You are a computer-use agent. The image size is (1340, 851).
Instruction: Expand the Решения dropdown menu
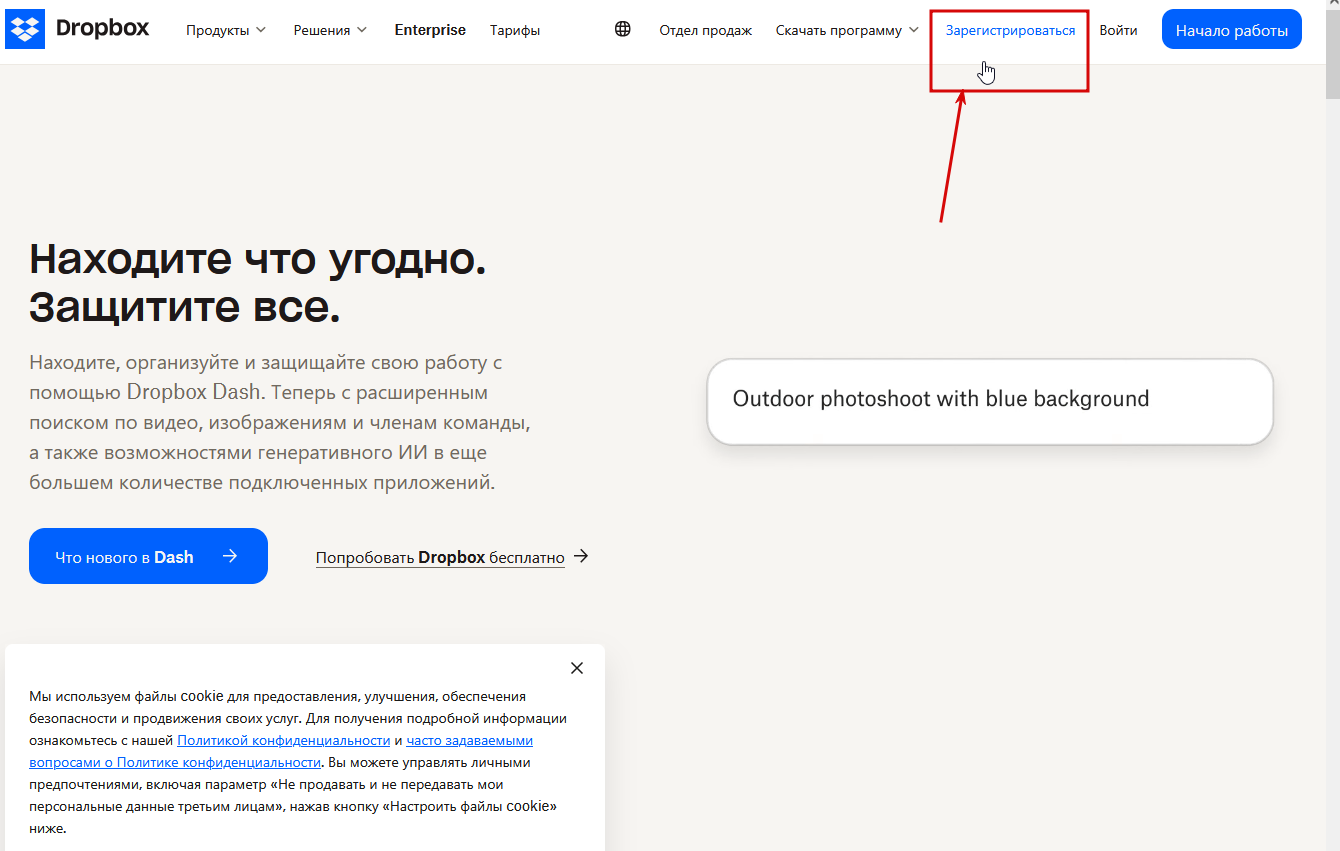coord(330,30)
